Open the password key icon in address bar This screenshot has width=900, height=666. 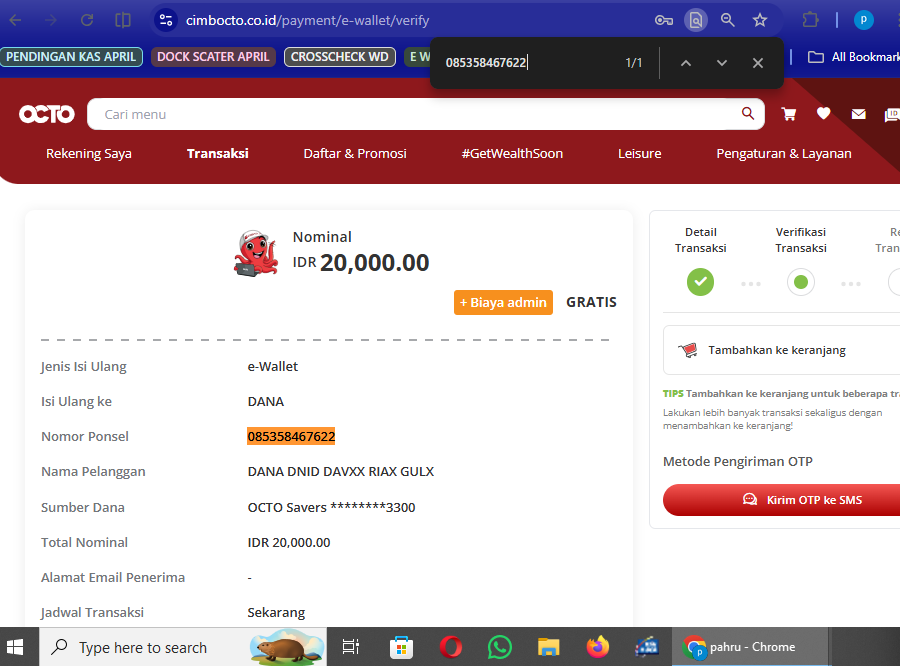(x=664, y=21)
